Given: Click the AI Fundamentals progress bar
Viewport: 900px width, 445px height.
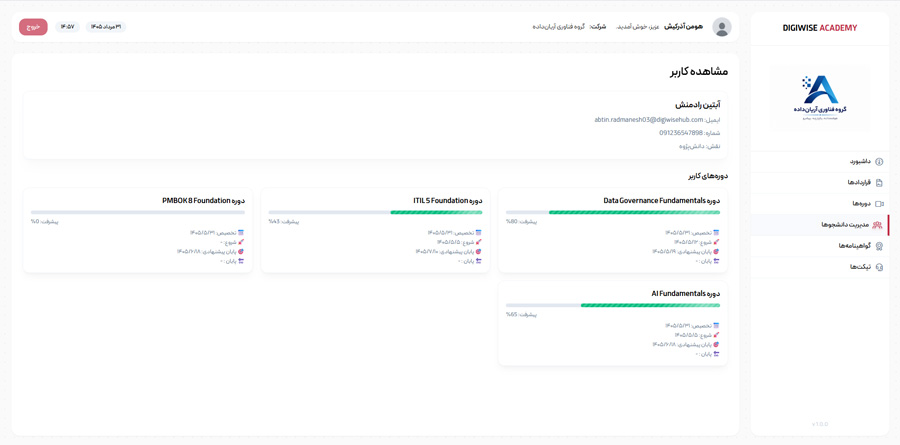Looking at the screenshot, I should pyautogui.click(x=613, y=305).
